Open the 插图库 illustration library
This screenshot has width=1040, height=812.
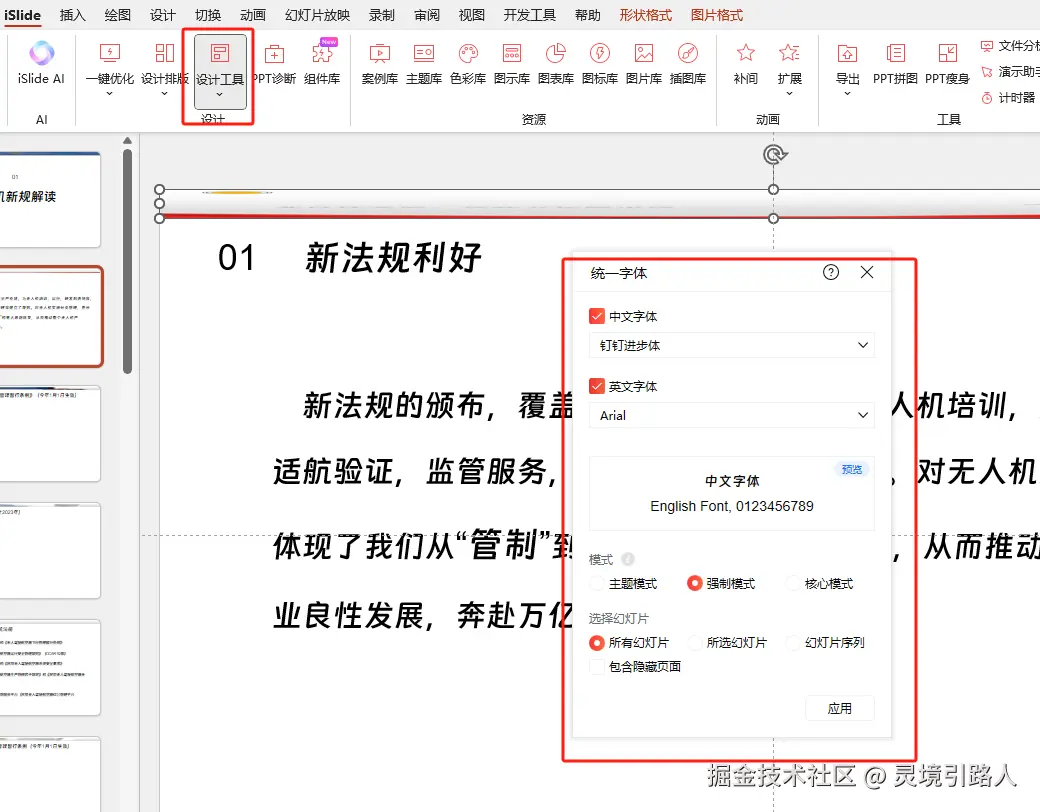point(687,65)
